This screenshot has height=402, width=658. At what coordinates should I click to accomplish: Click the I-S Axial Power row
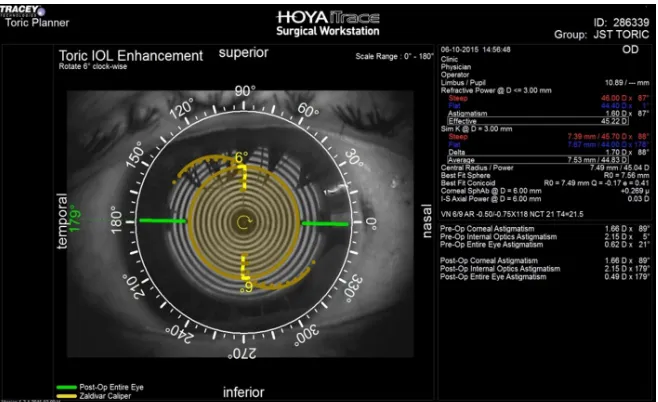pyautogui.click(x=545, y=199)
